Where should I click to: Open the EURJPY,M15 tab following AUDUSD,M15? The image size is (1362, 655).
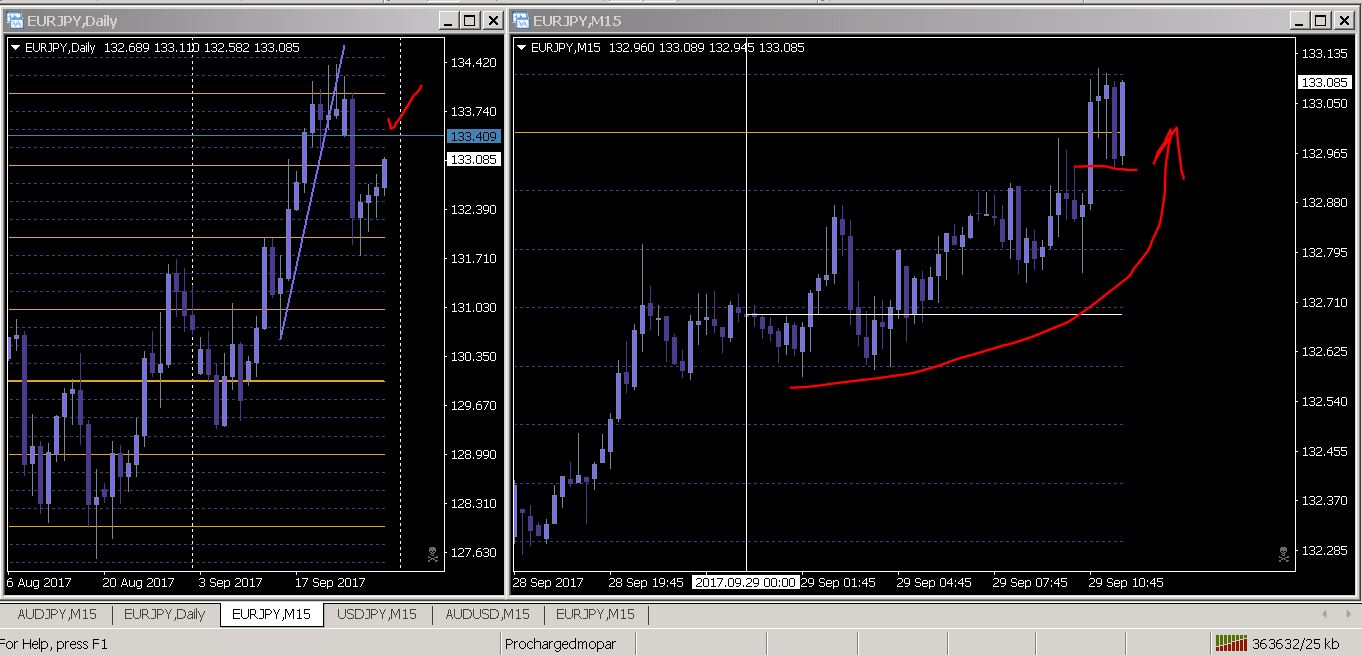tap(595, 614)
